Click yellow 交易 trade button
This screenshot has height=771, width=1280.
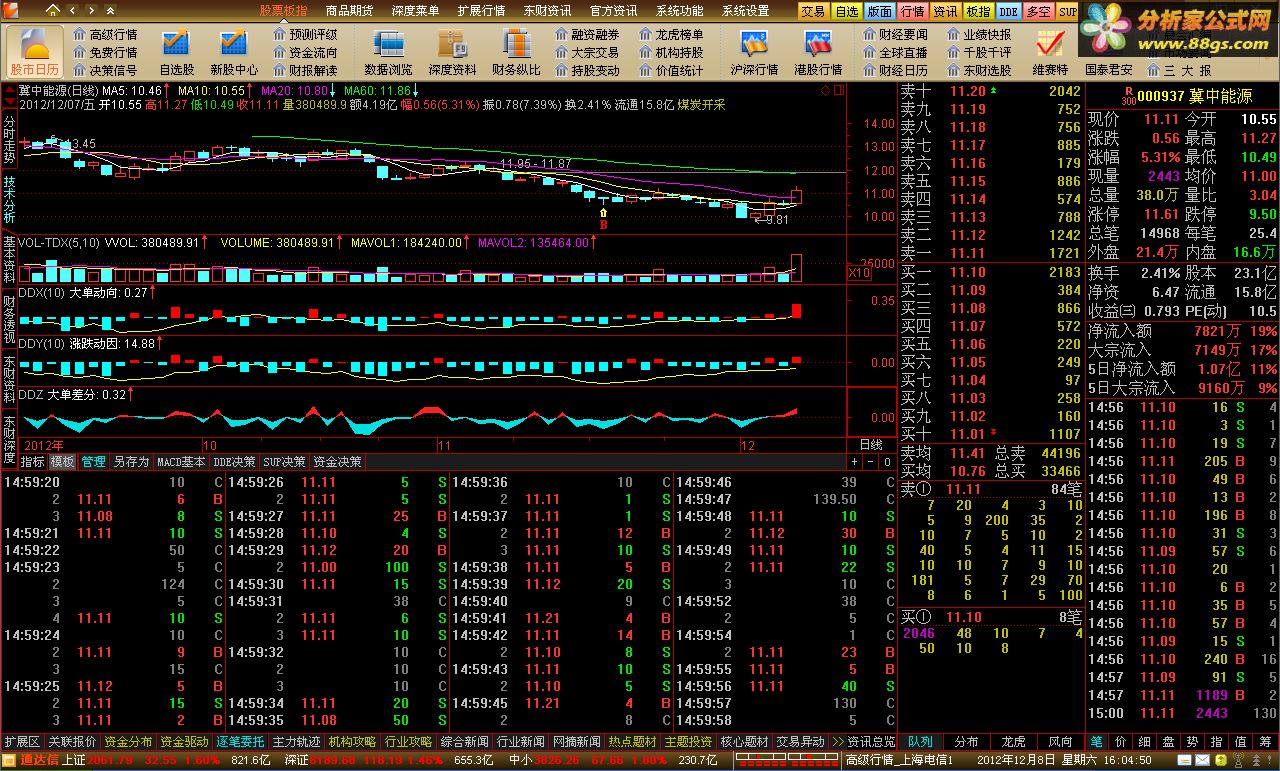(813, 11)
